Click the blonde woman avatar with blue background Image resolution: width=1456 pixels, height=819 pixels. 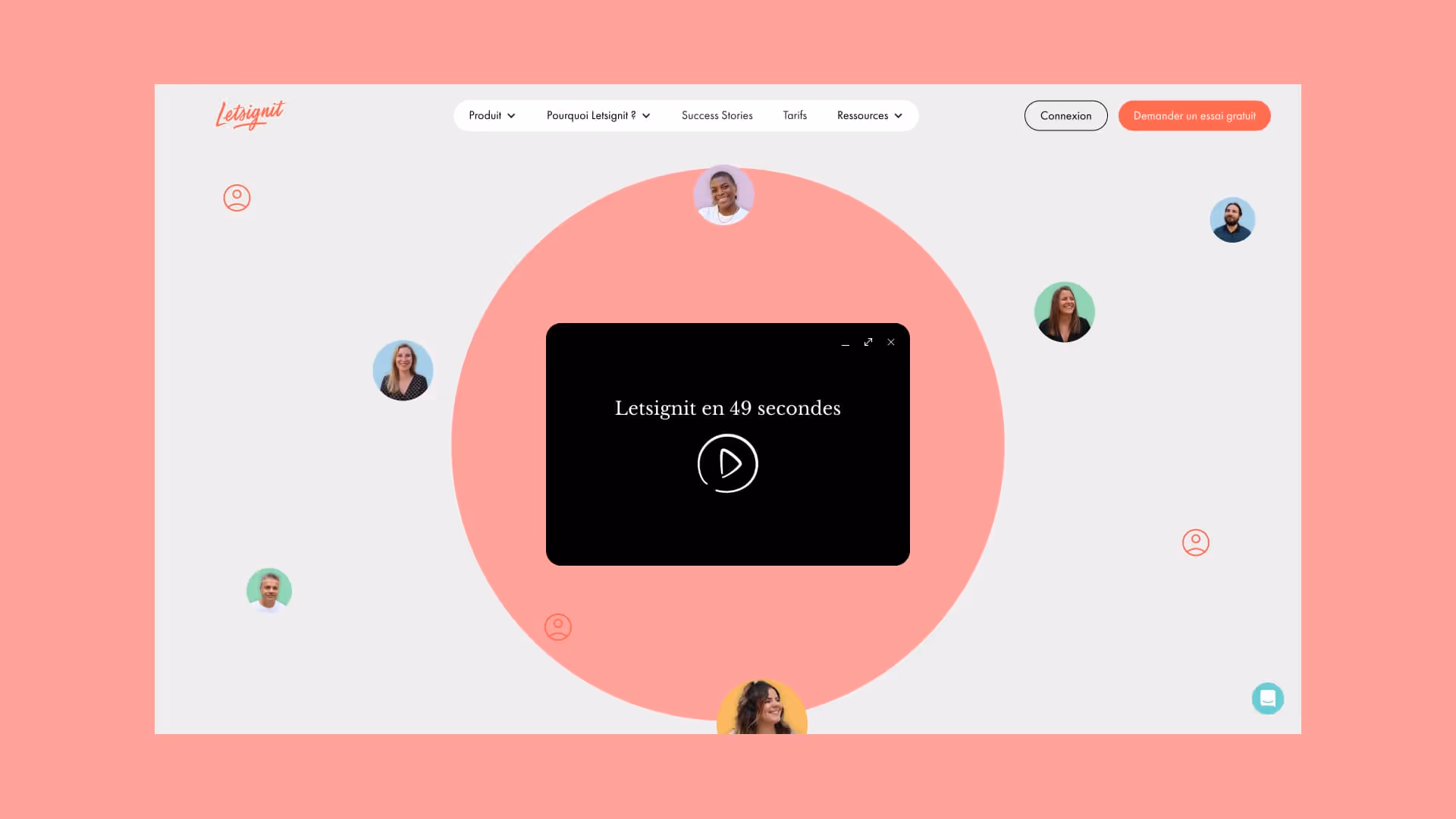tap(403, 370)
